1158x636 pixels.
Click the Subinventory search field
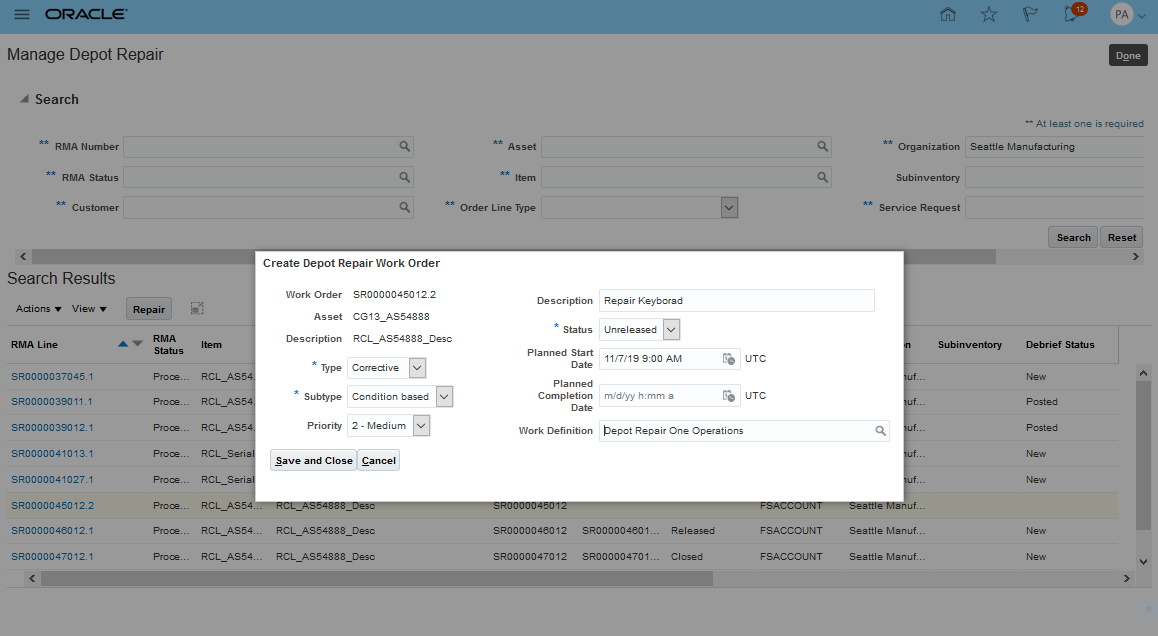pyautogui.click(x=1057, y=177)
